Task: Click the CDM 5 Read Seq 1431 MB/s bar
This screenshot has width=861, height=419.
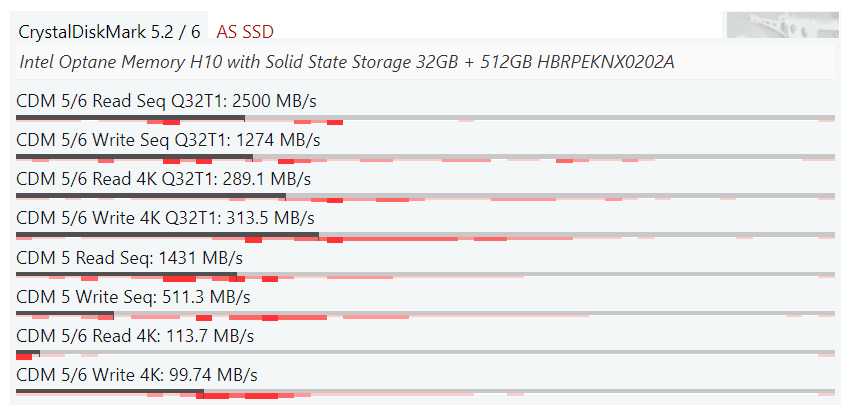Action: coord(425,275)
